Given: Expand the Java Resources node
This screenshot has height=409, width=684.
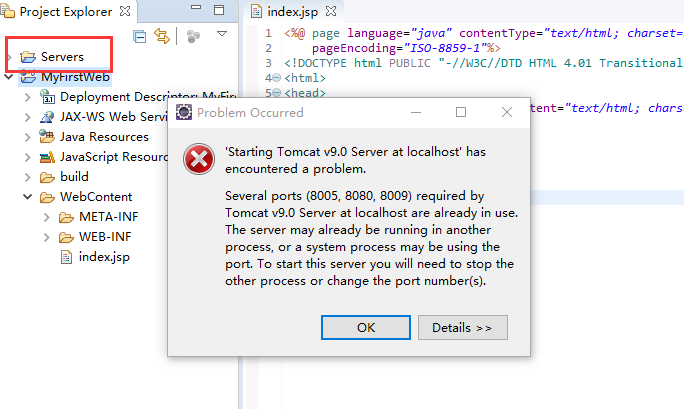Looking at the screenshot, I should click(x=27, y=137).
